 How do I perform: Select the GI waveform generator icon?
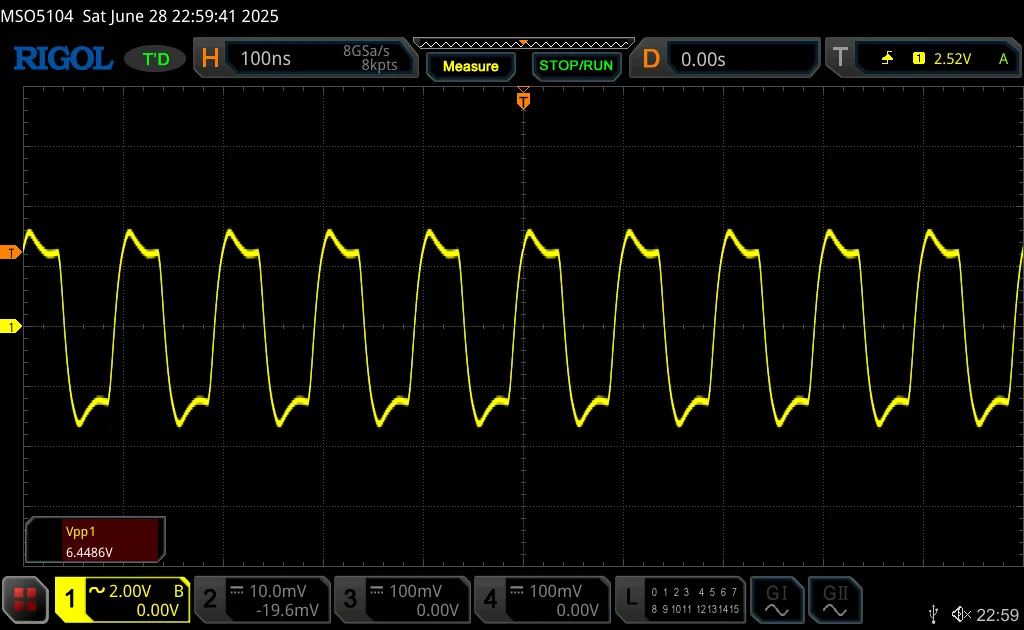776,600
